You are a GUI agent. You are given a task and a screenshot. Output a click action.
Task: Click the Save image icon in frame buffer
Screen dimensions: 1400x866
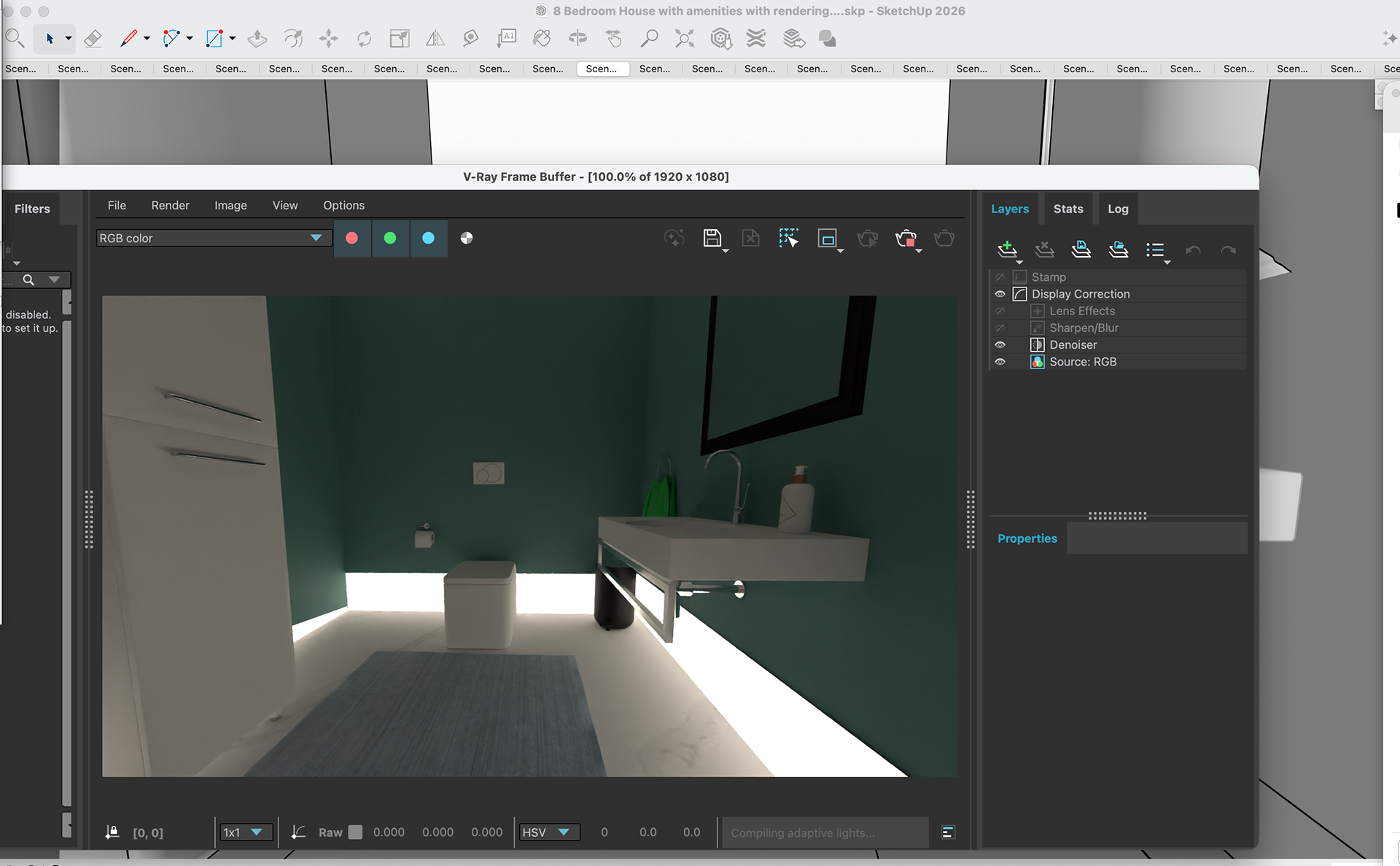point(712,238)
